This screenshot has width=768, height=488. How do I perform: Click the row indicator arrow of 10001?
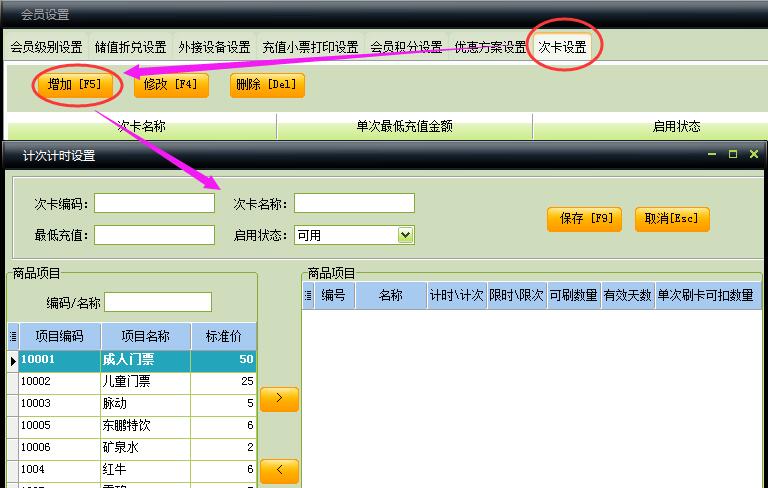coord(13,361)
